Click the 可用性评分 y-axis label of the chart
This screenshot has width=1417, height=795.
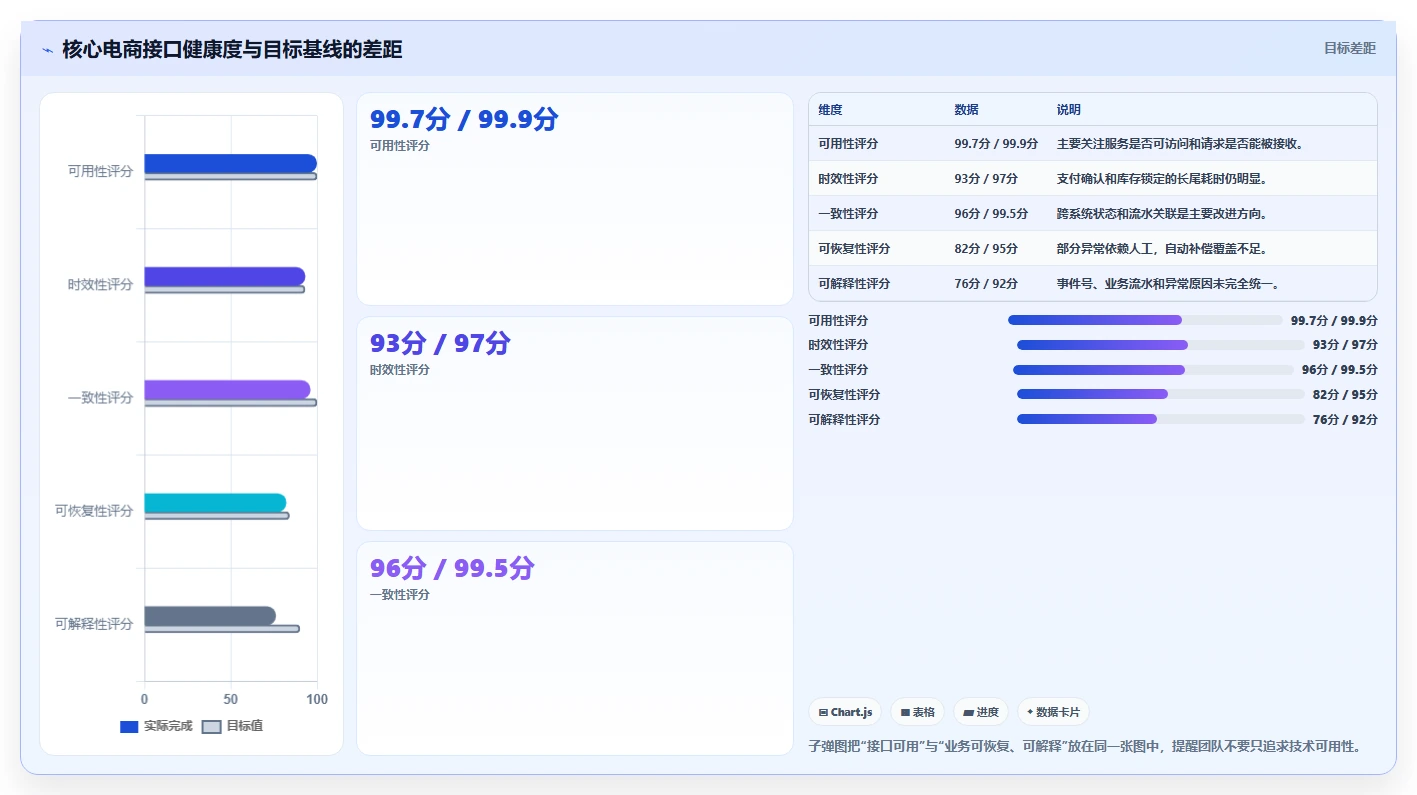tap(100, 172)
